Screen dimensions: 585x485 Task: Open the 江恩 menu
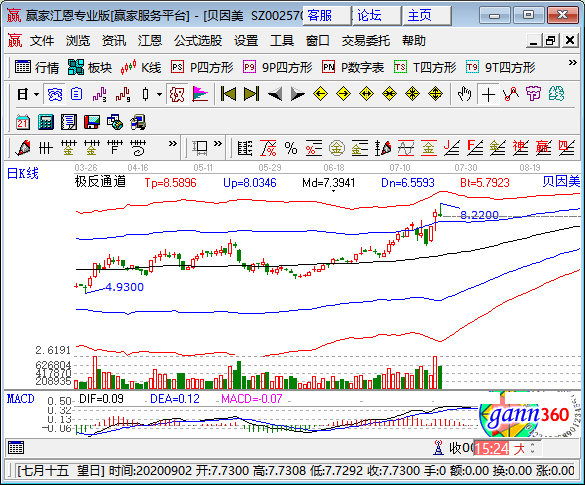tap(150, 41)
